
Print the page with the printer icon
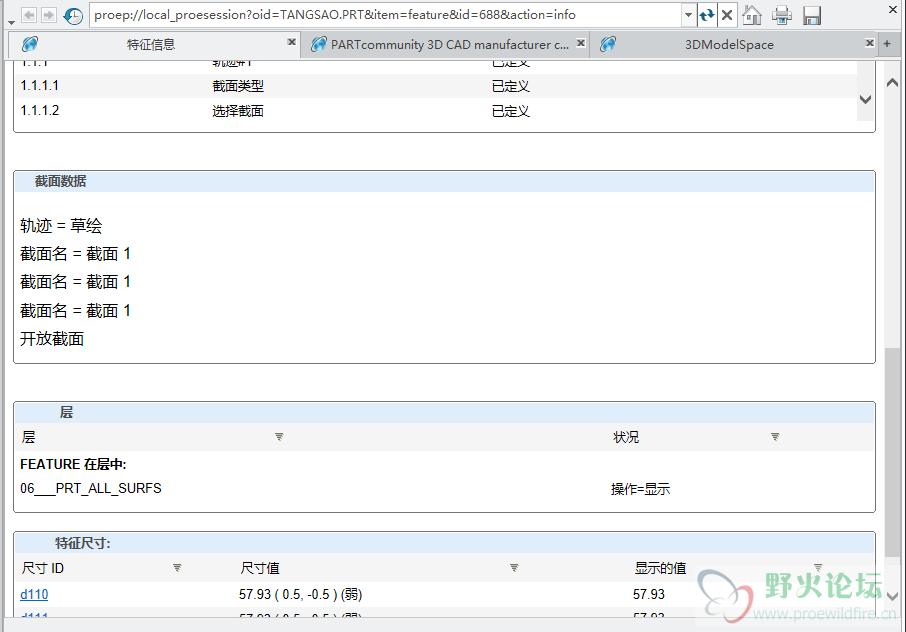[782, 15]
